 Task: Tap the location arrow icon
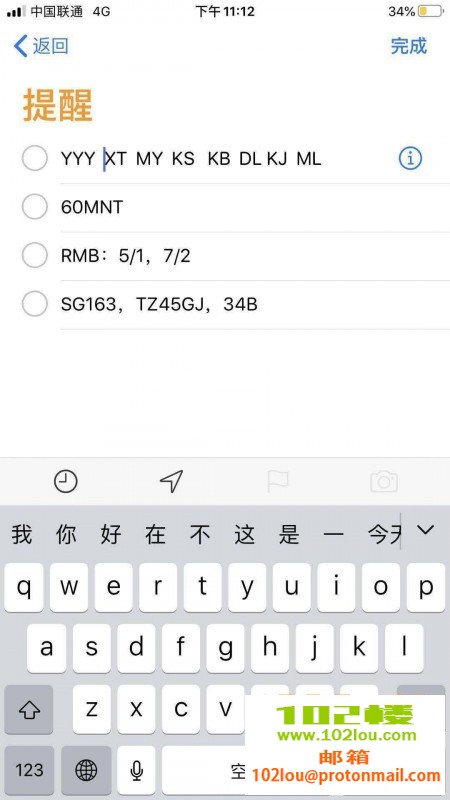171,481
